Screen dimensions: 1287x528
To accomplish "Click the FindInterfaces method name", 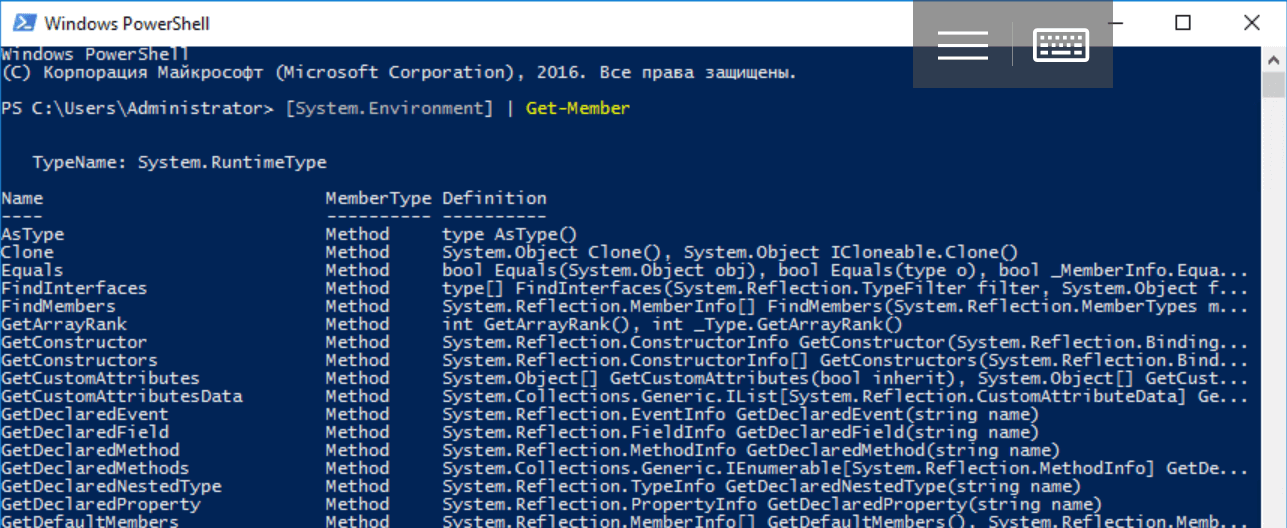I will [x=74, y=288].
